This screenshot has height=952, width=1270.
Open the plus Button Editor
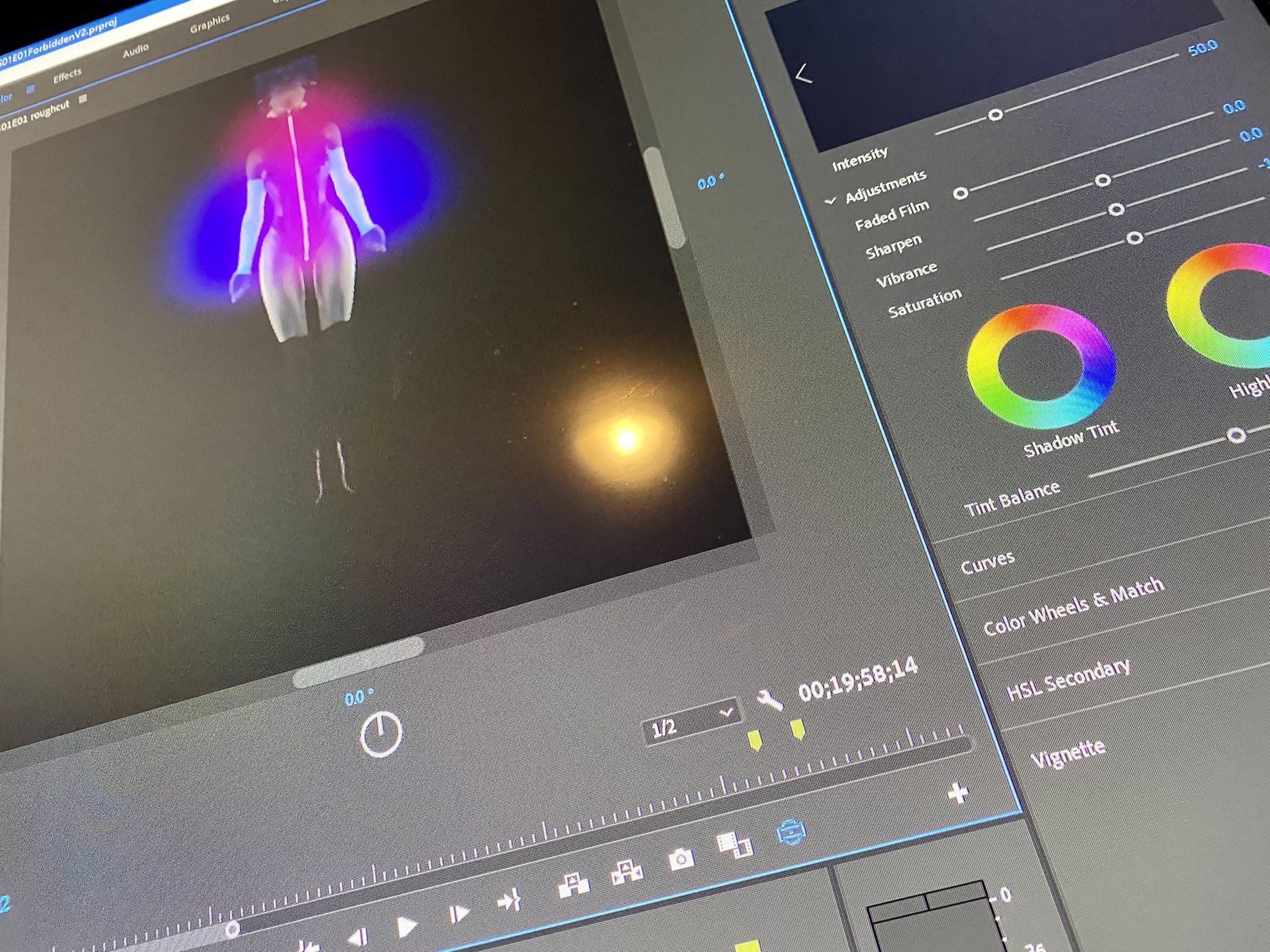coord(958,793)
